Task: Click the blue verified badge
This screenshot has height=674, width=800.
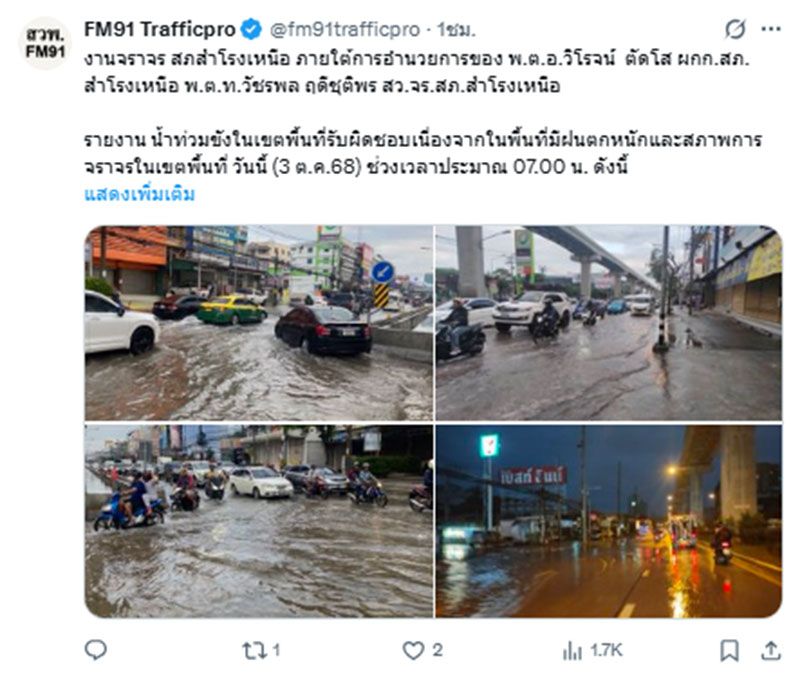Action: 251,30
